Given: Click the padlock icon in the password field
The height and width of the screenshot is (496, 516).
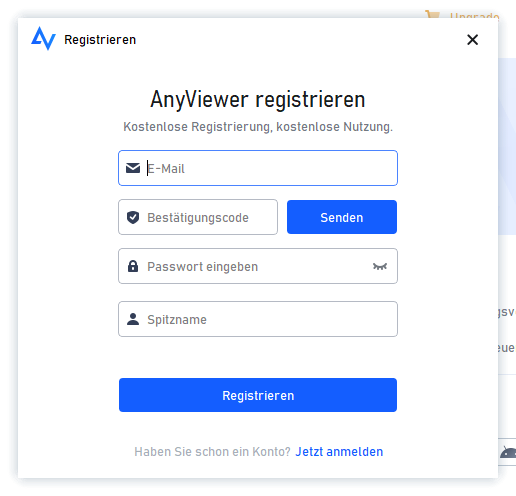Looking at the screenshot, I should point(133,266).
